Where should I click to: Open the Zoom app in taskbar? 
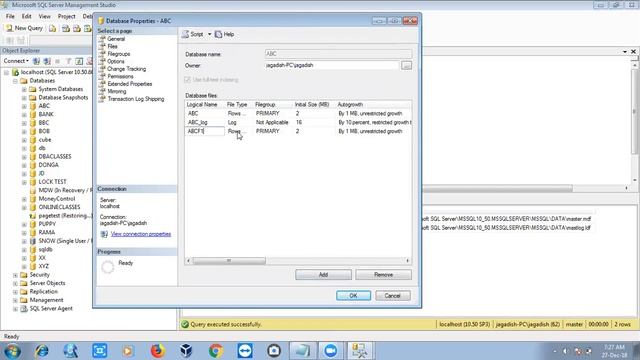[x=331, y=351]
